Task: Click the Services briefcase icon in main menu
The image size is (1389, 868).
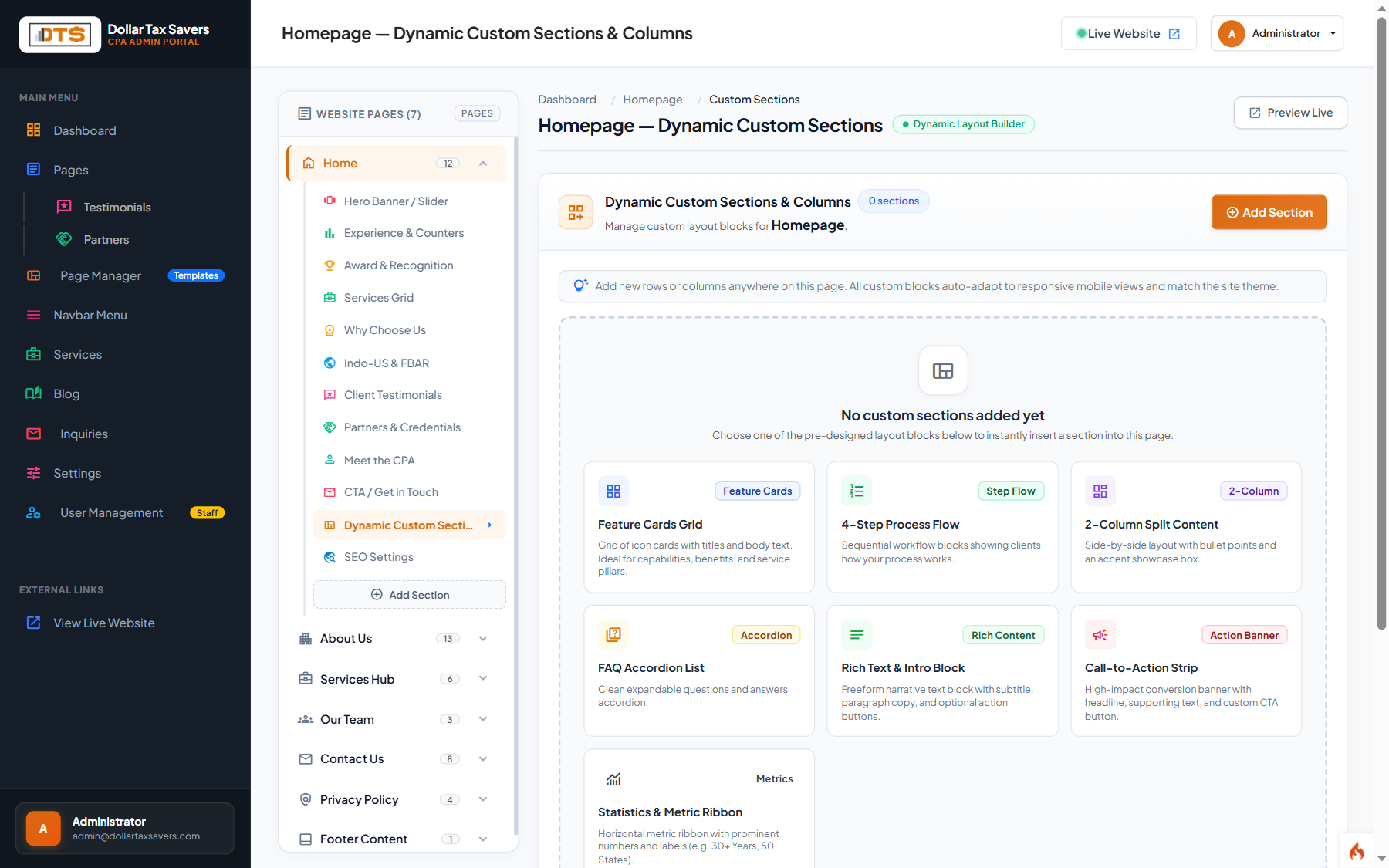Action: pyautogui.click(x=33, y=354)
